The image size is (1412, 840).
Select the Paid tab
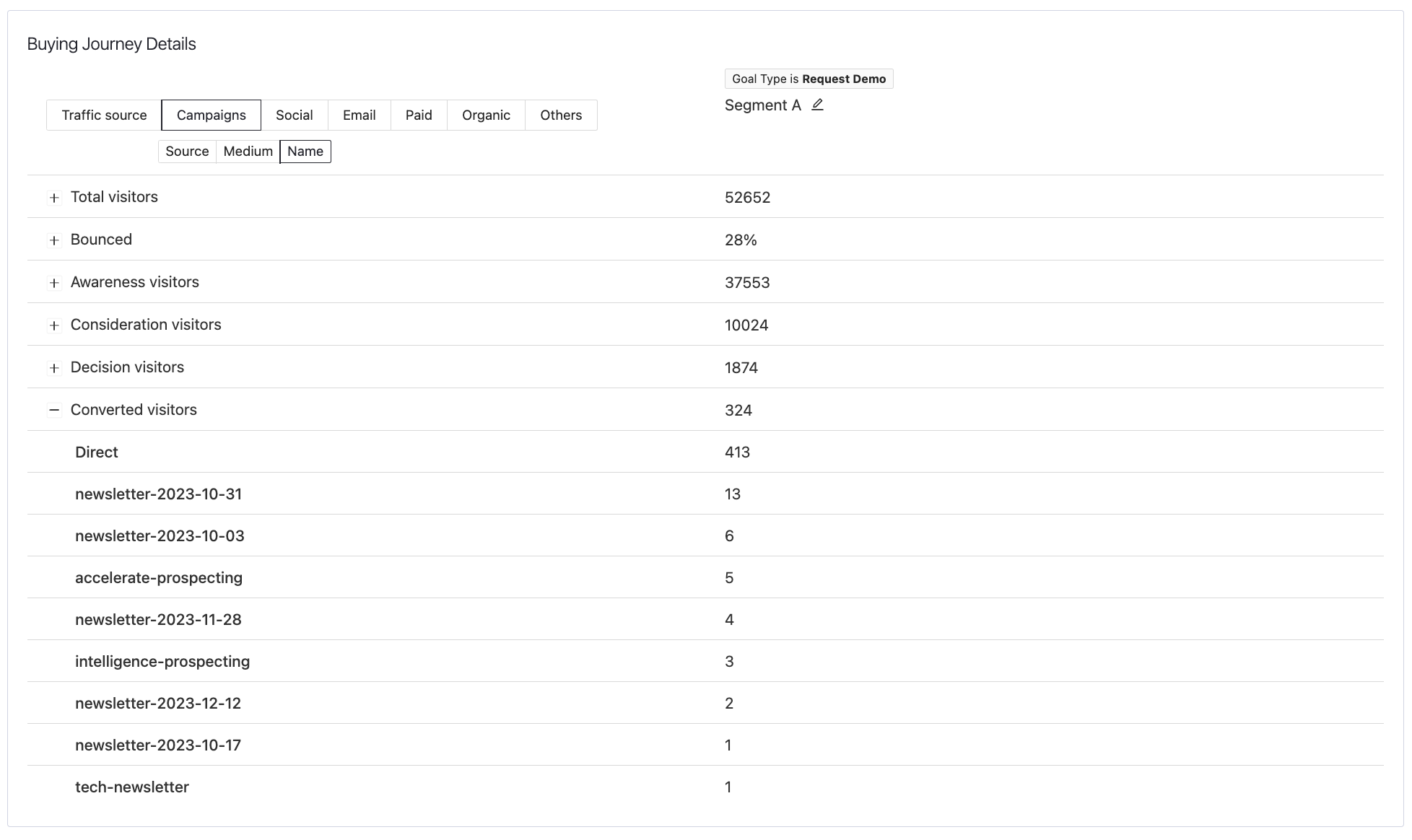pos(419,115)
